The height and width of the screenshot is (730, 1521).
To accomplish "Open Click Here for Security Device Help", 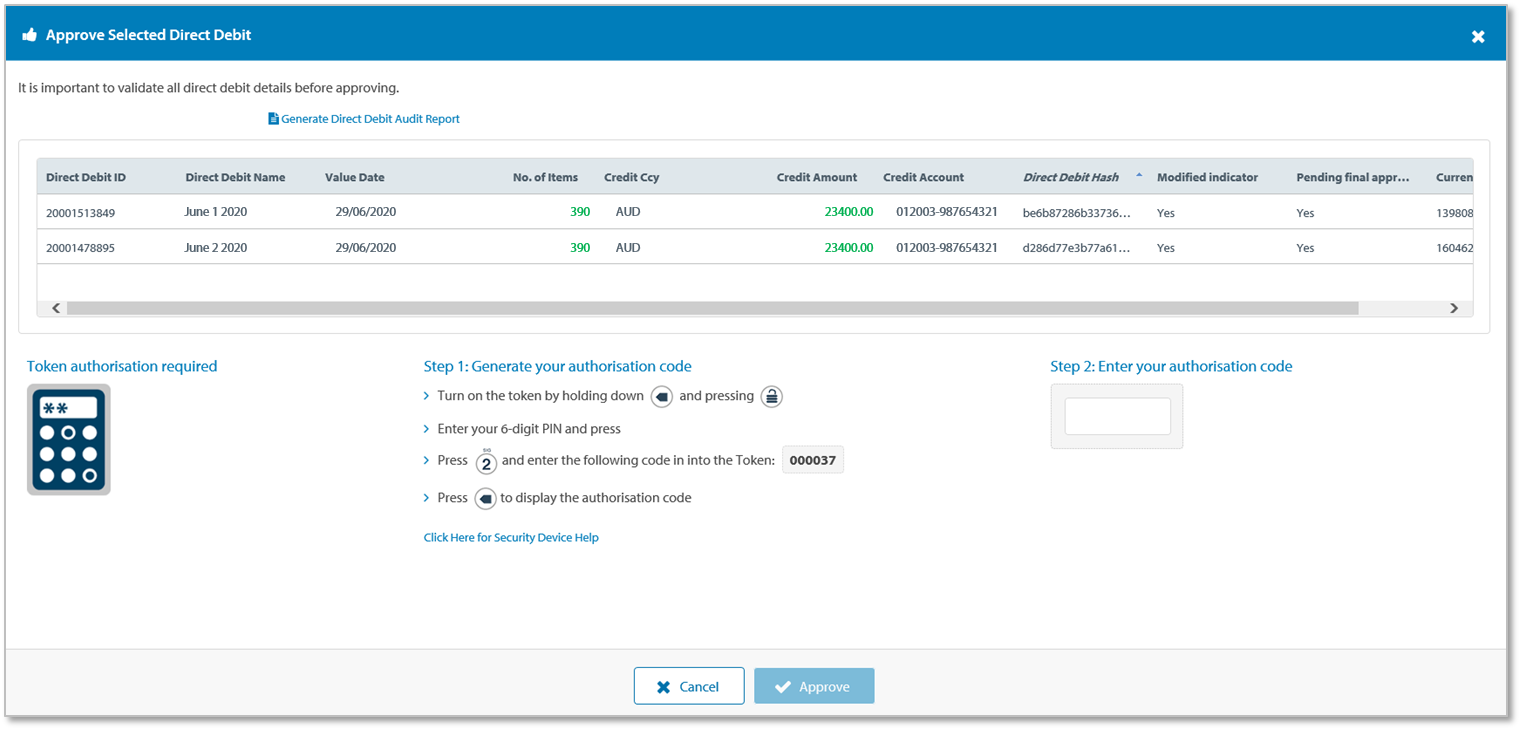I will point(510,538).
